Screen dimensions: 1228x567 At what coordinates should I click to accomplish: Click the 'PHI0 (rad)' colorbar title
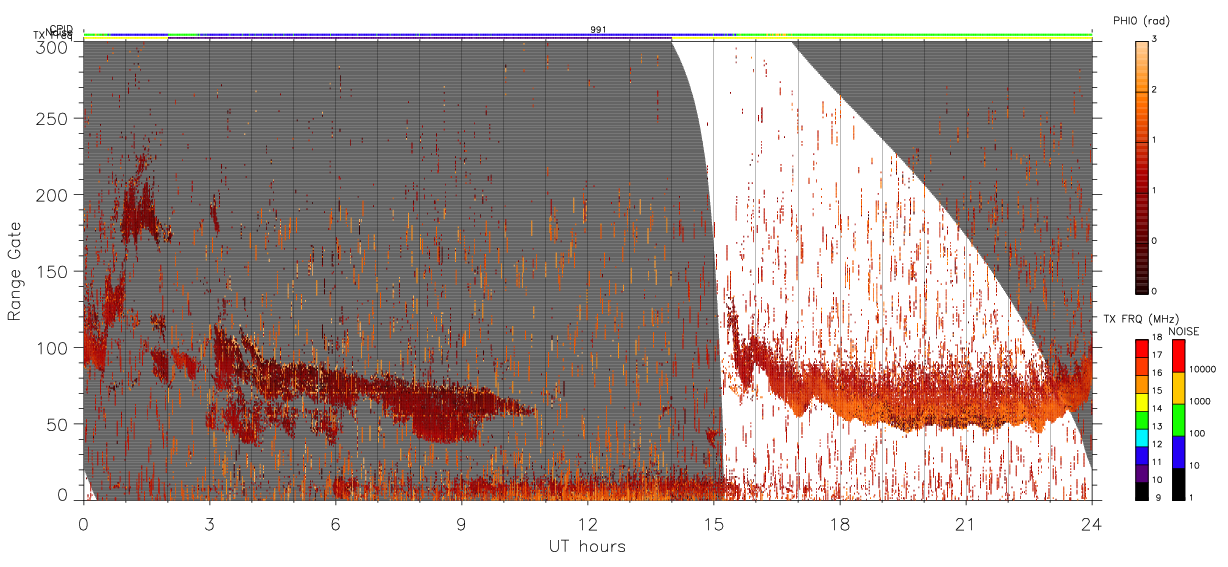point(1141,21)
